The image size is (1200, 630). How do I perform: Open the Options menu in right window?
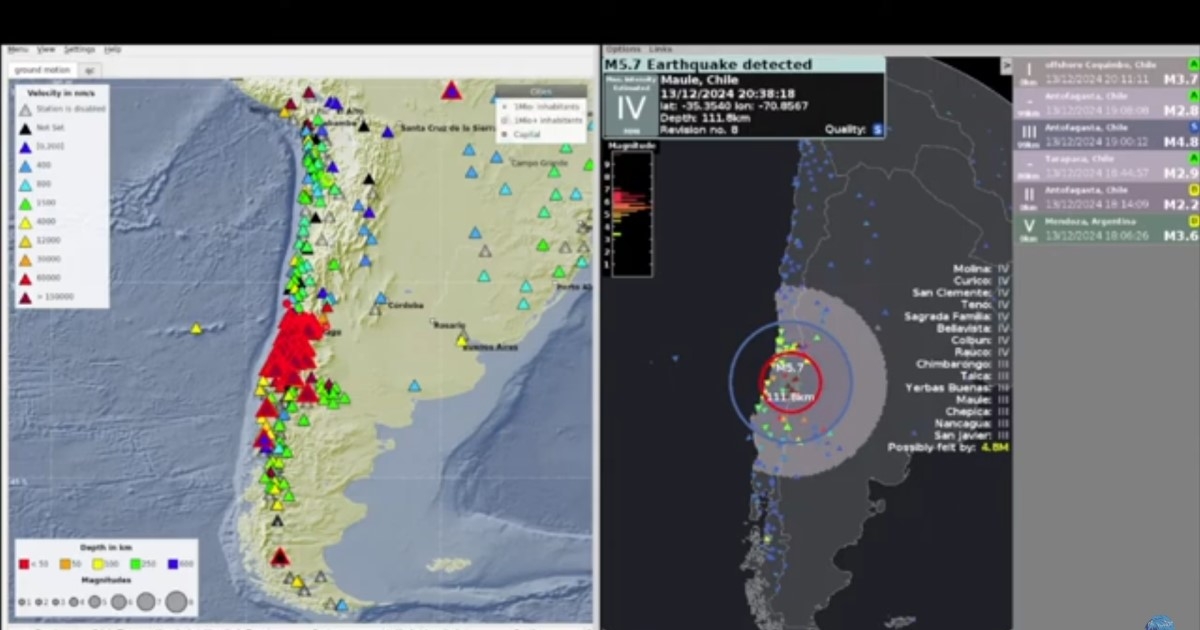coord(622,49)
